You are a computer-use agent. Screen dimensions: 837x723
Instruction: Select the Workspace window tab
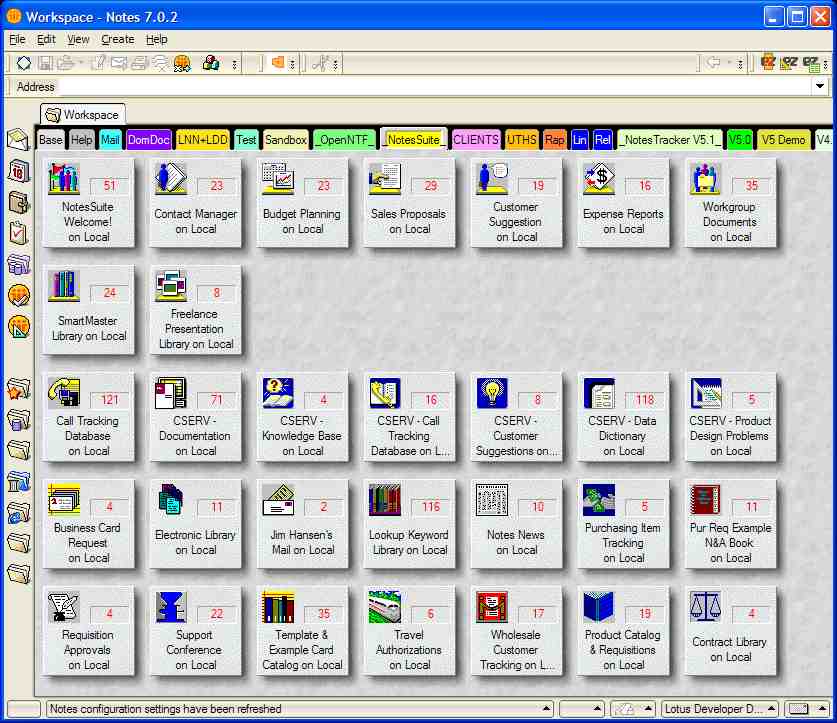click(x=83, y=114)
